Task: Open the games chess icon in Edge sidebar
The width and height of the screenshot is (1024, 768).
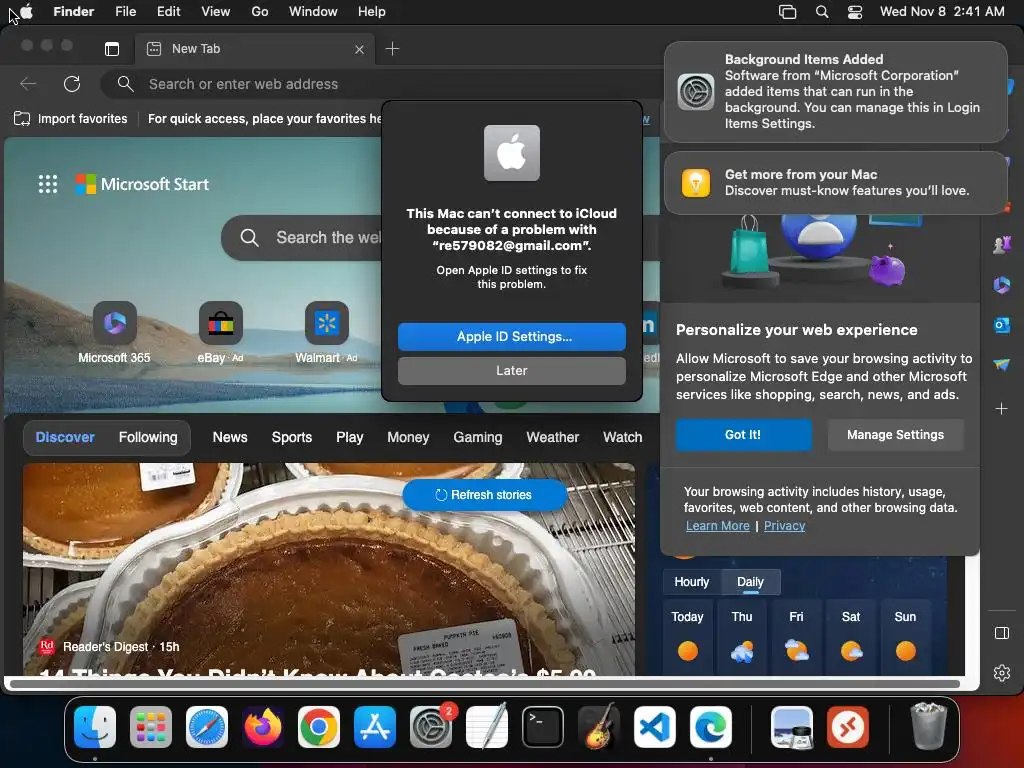Action: pos(1002,245)
